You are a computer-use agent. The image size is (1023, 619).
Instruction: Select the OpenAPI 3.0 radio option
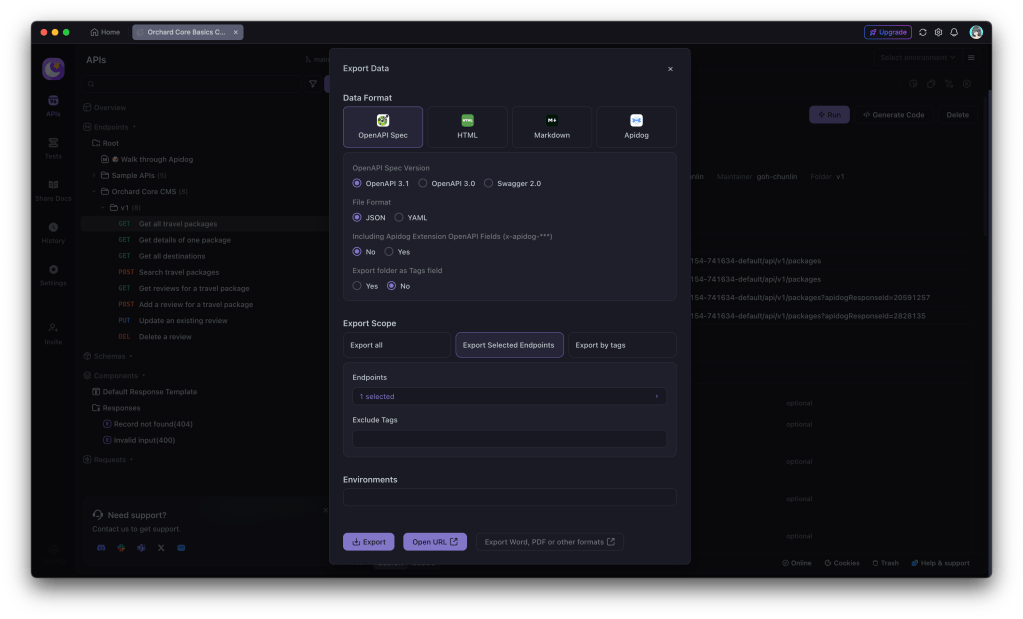point(423,184)
